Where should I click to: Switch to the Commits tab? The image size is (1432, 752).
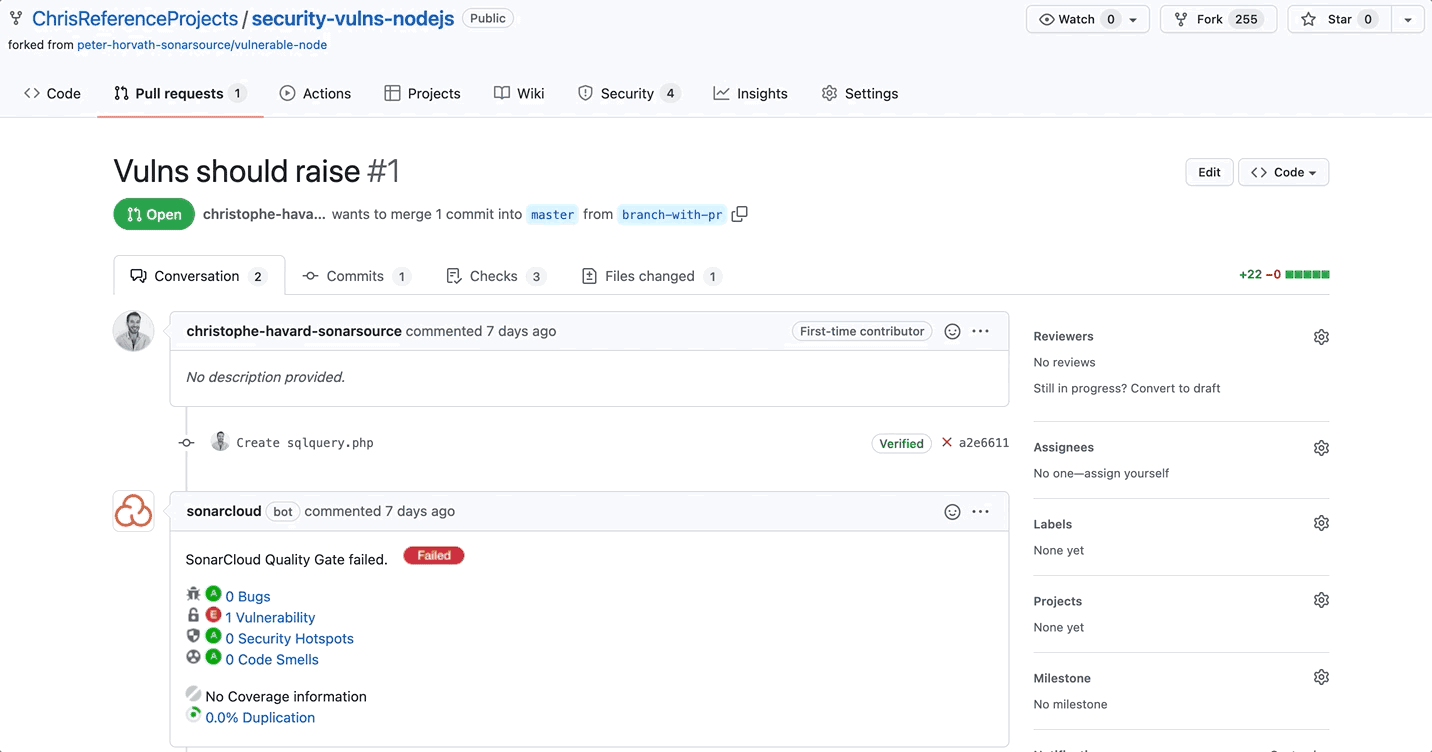tap(355, 275)
